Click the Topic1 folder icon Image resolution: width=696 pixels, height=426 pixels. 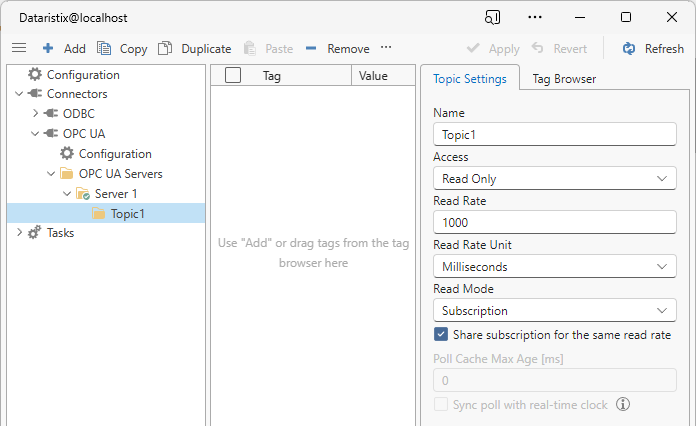[99, 213]
